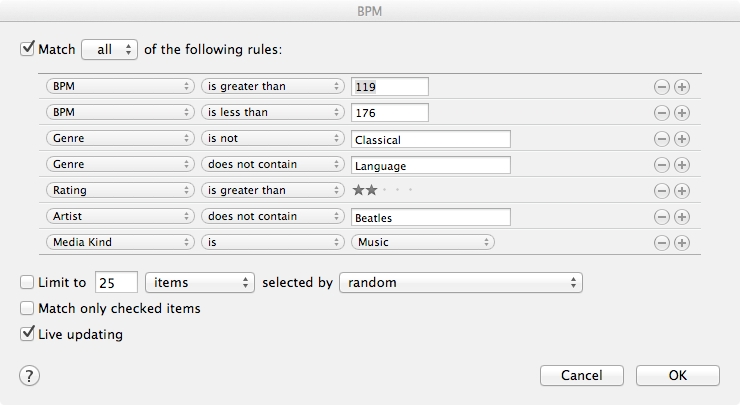
Task: Toggle the Match rules checkbox
Action: pyautogui.click(x=27, y=48)
